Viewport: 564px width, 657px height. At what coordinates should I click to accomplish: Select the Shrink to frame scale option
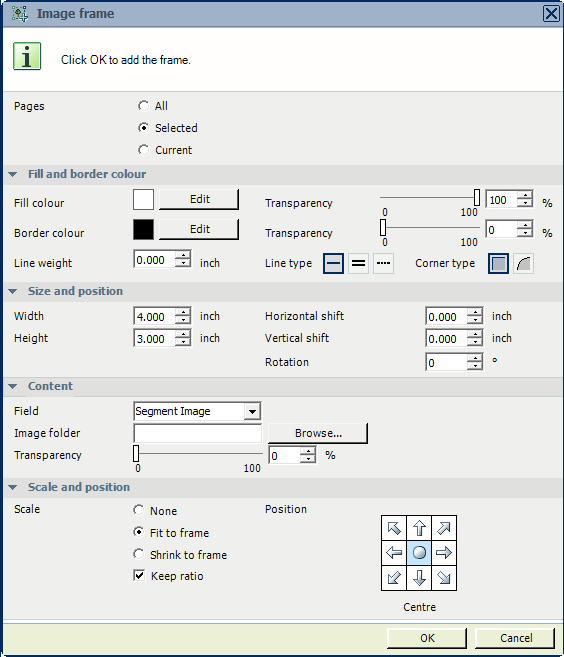[138, 554]
